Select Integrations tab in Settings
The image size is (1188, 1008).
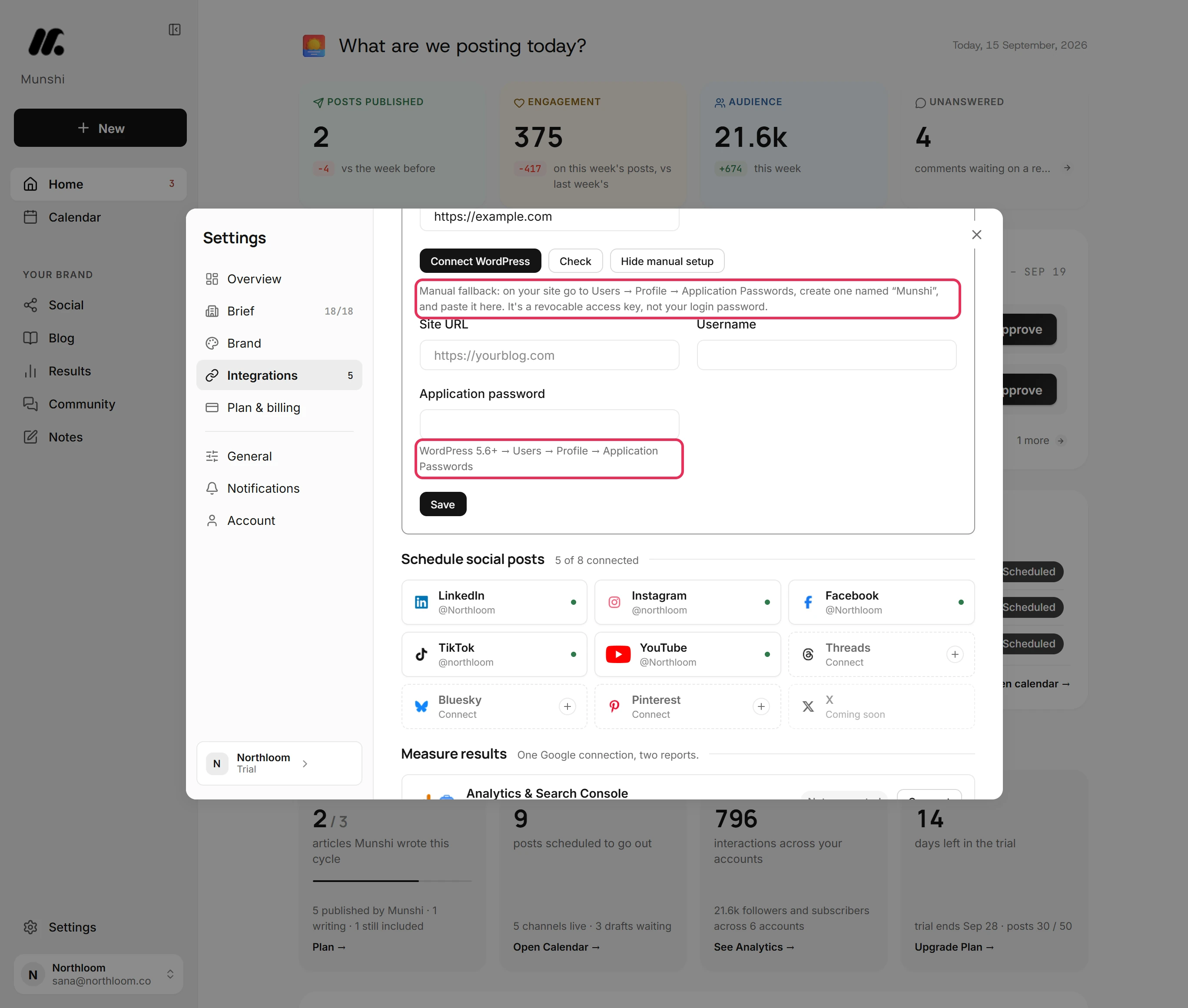point(279,375)
